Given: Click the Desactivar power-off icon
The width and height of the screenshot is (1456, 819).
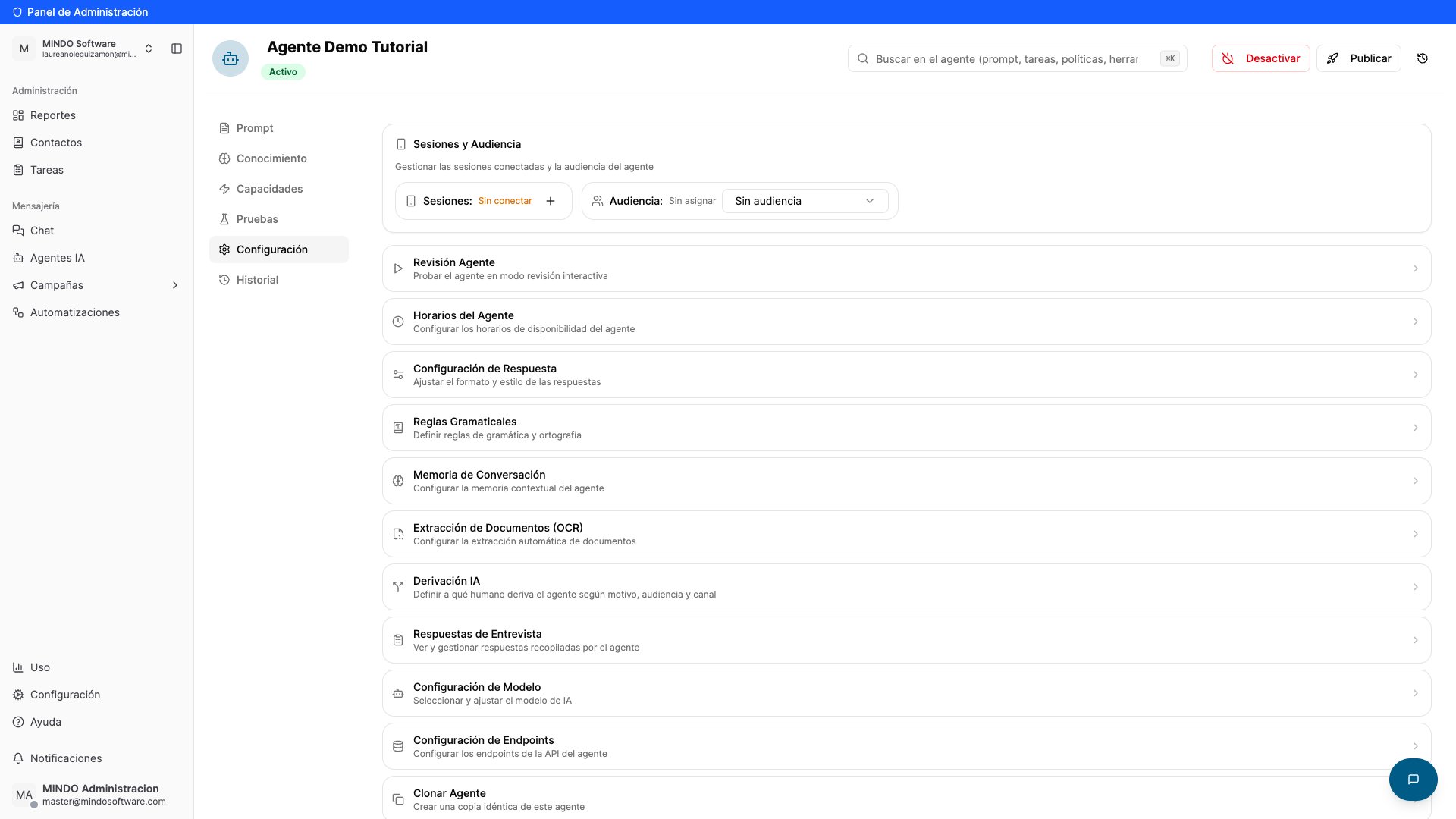Looking at the screenshot, I should coord(1228,58).
